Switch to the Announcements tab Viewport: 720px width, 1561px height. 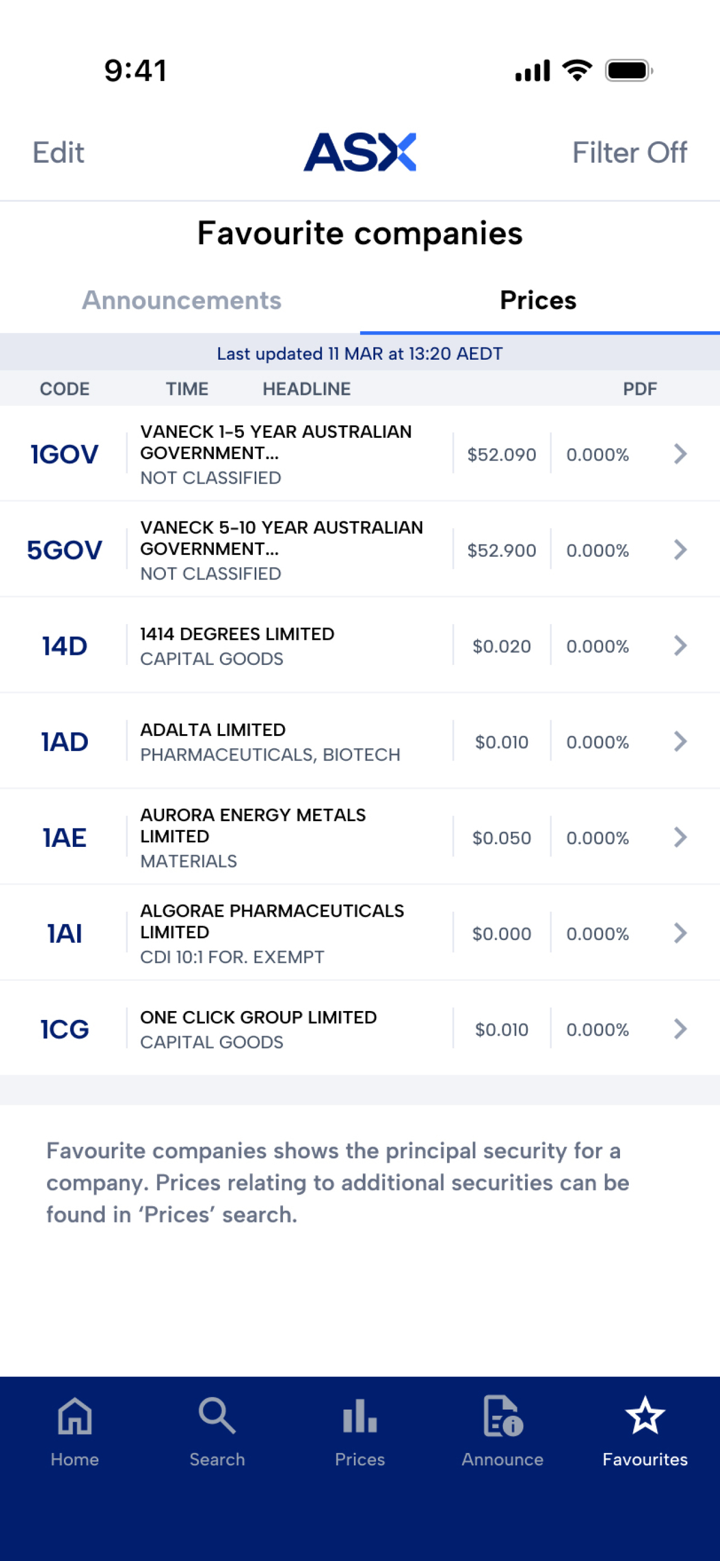[181, 300]
